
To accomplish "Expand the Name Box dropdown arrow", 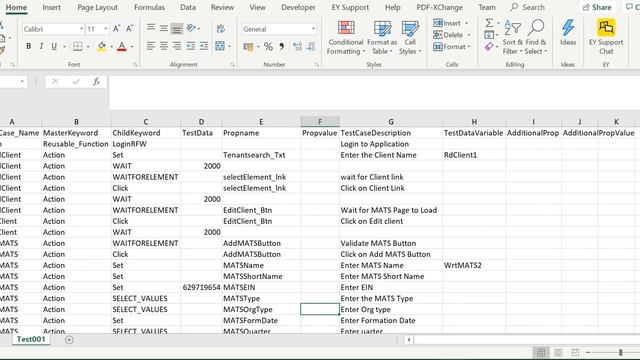I will tap(22, 82).
